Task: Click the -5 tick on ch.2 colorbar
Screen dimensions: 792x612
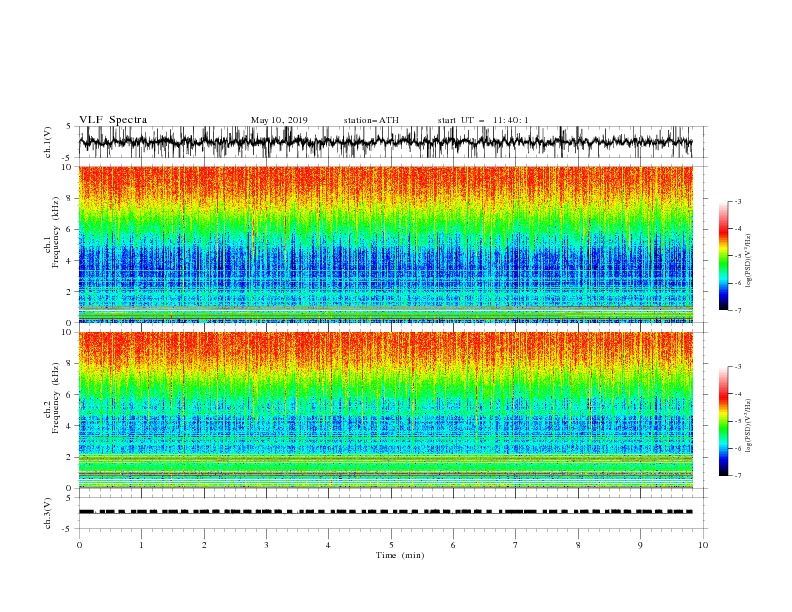Action: [x=738, y=421]
